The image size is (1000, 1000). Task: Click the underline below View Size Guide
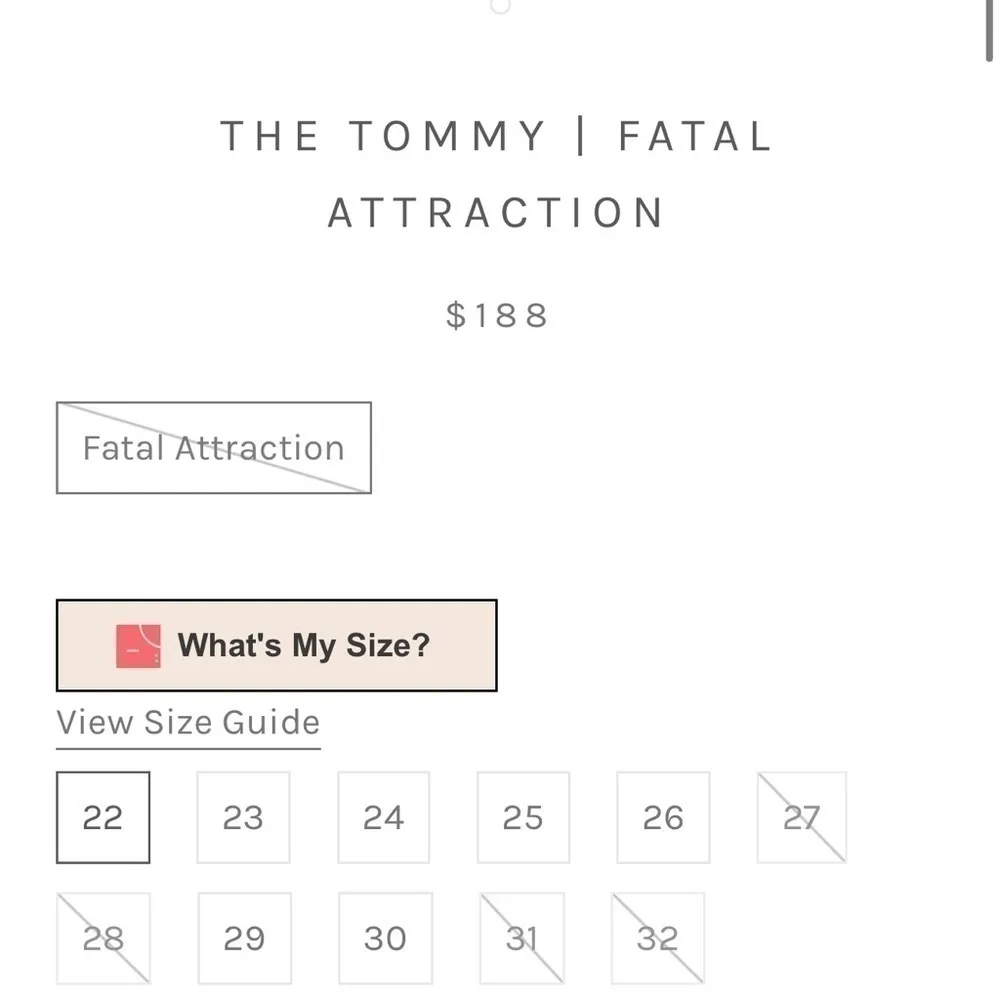click(x=186, y=745)
